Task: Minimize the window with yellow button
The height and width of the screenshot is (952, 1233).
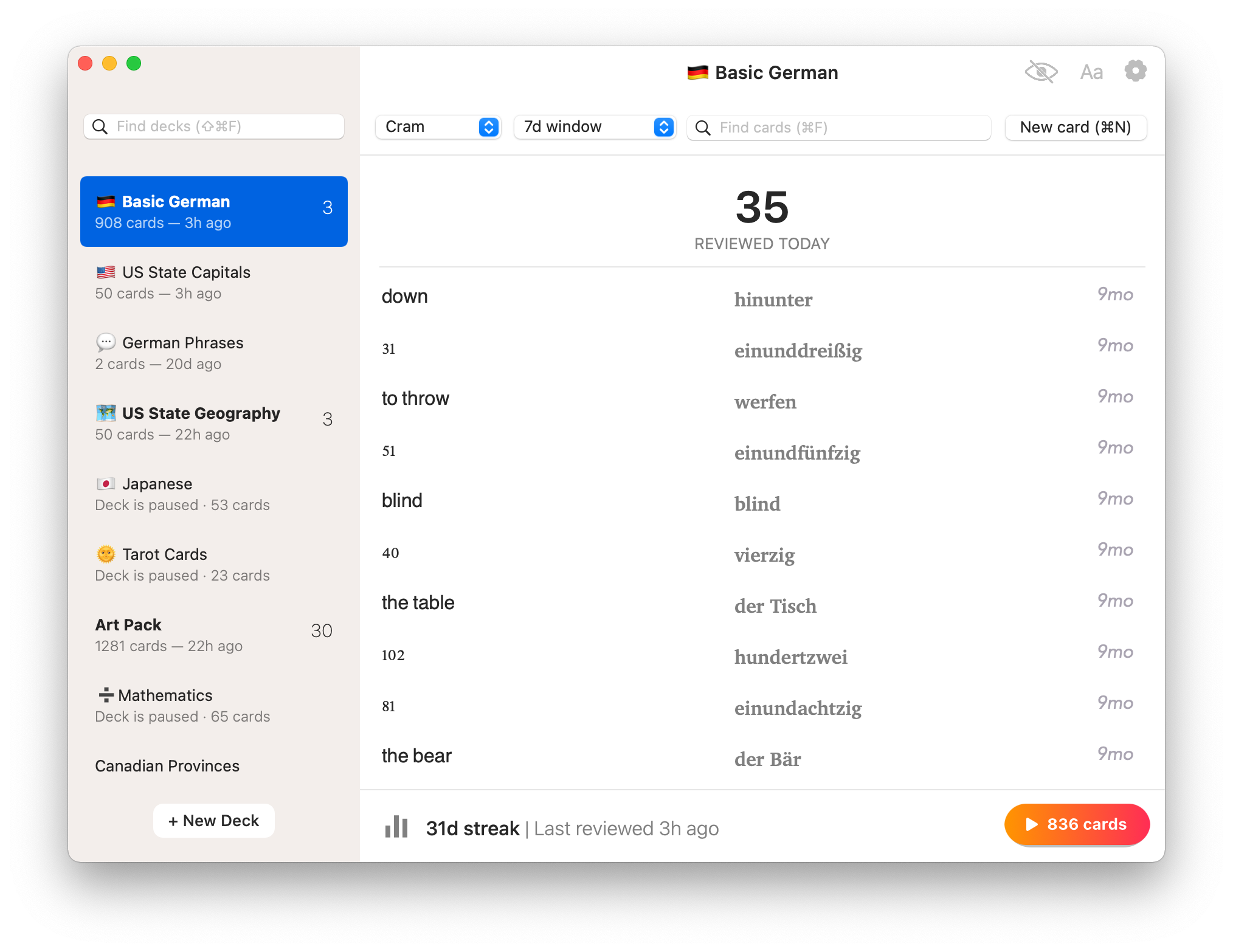Action: click(109, 63)
